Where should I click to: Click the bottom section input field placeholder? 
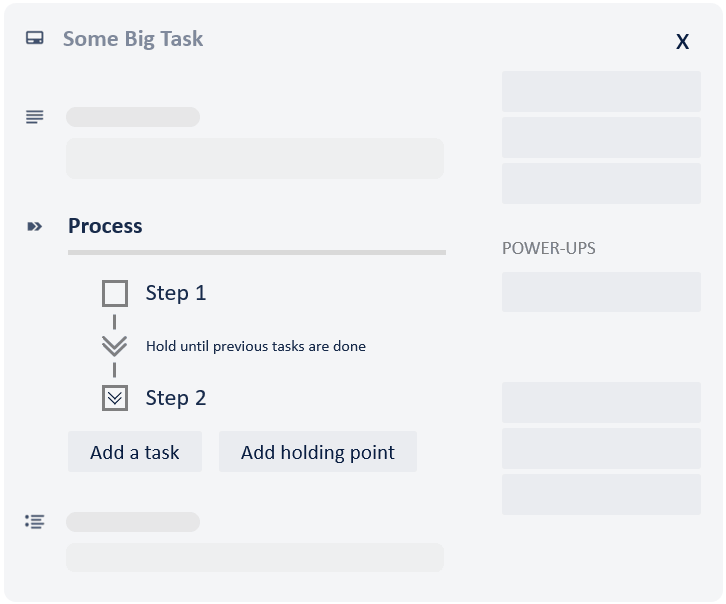pos(255,557)
